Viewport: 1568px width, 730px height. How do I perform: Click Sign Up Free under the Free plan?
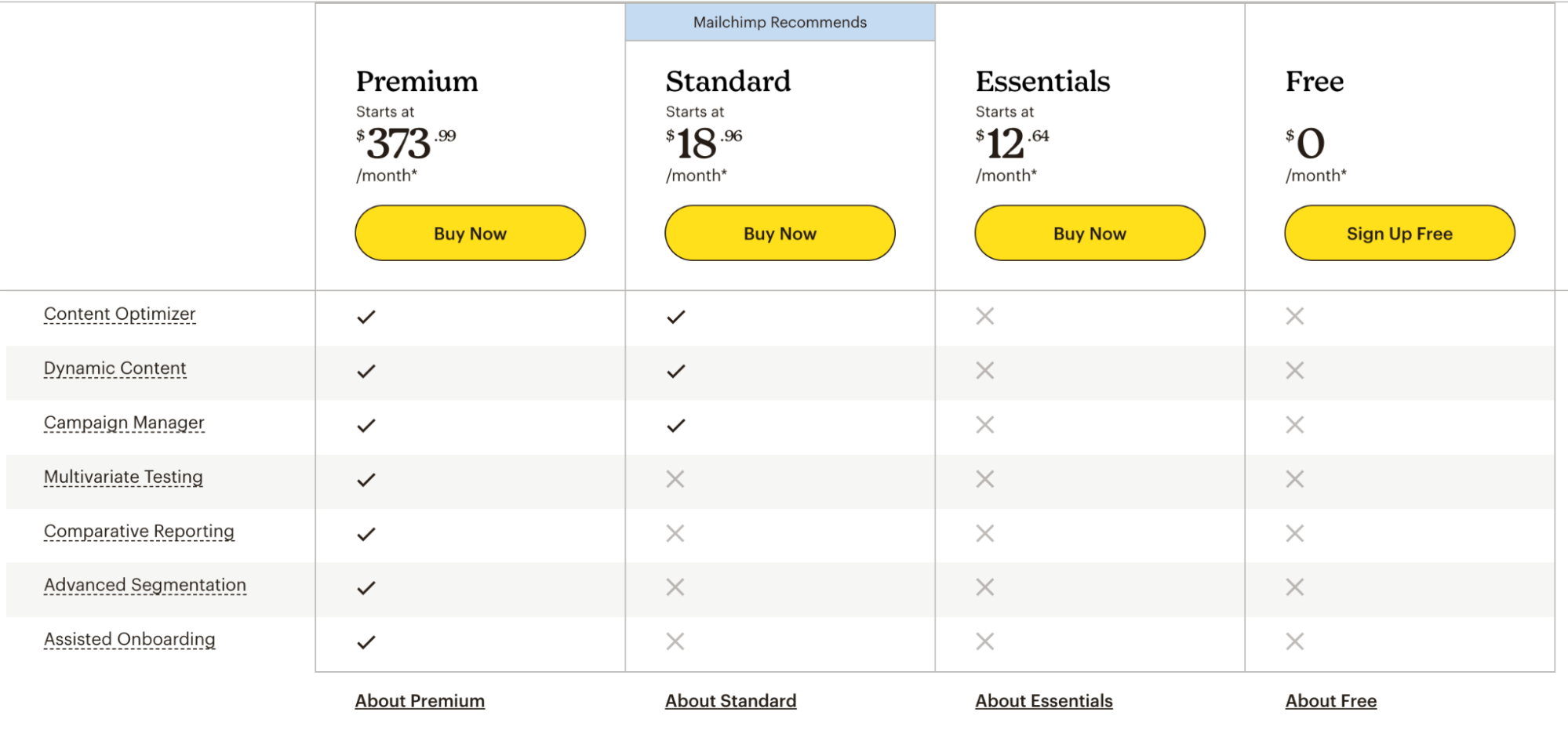pyautogui.click(x=1399, y=233)
